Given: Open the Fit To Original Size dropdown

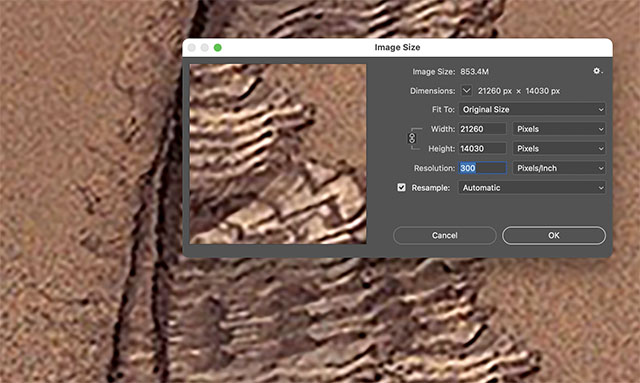Looking at the screenshot, I should coord(532,109).
